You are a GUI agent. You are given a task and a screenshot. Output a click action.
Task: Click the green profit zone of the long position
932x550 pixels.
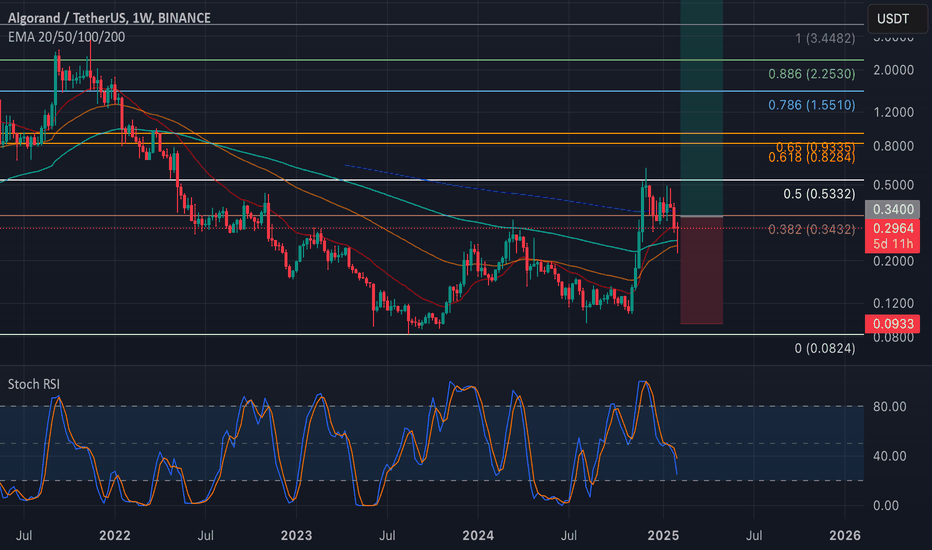701,108
